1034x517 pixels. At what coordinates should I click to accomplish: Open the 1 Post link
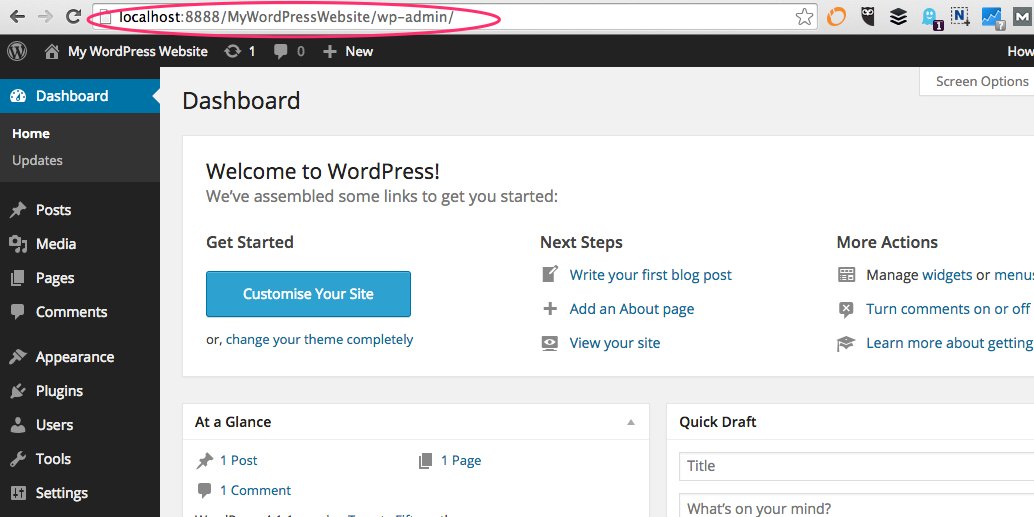pyautogui.click(x=239, y=460)
